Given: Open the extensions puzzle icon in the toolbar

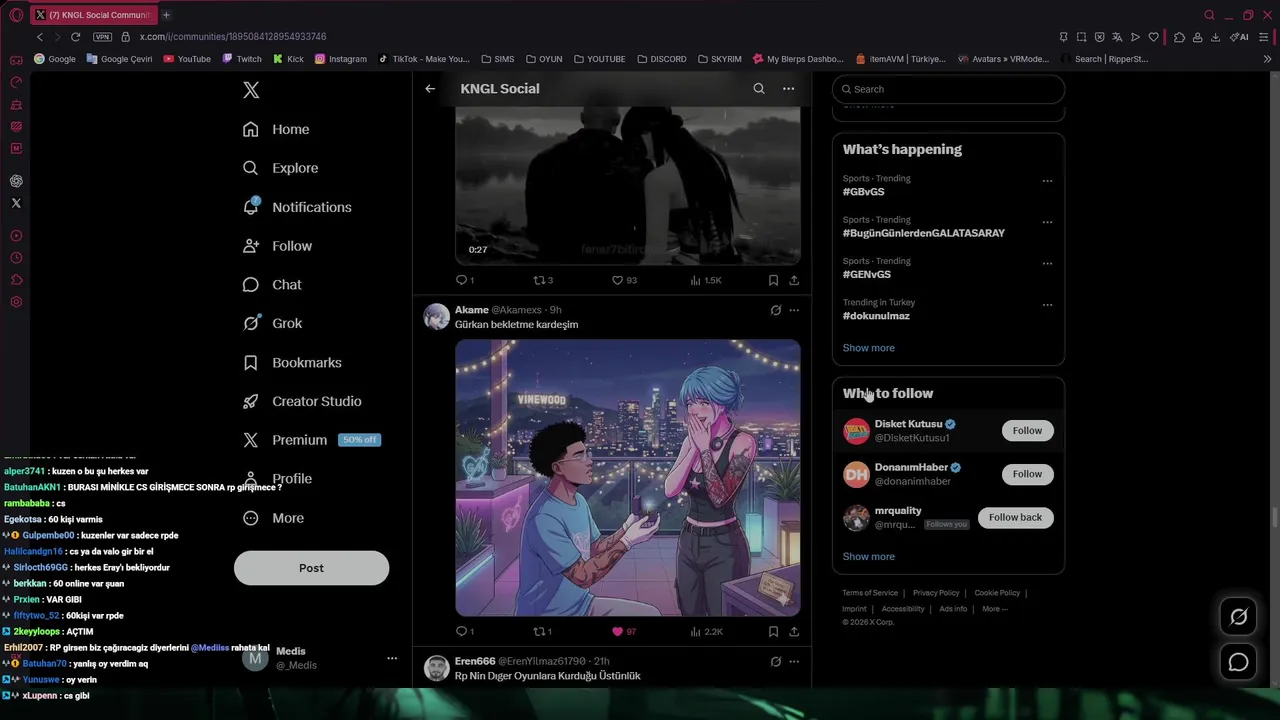Looking at the screenshot, I should tap(1179, 37).
